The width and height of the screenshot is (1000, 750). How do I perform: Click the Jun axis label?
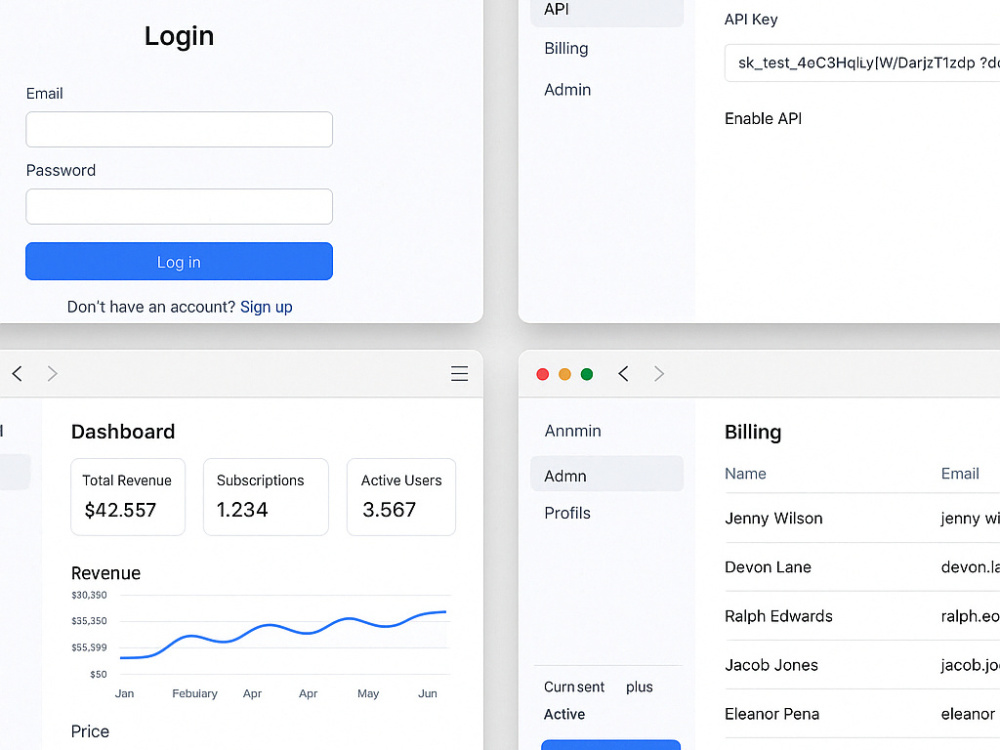click(x=427, y=693)
